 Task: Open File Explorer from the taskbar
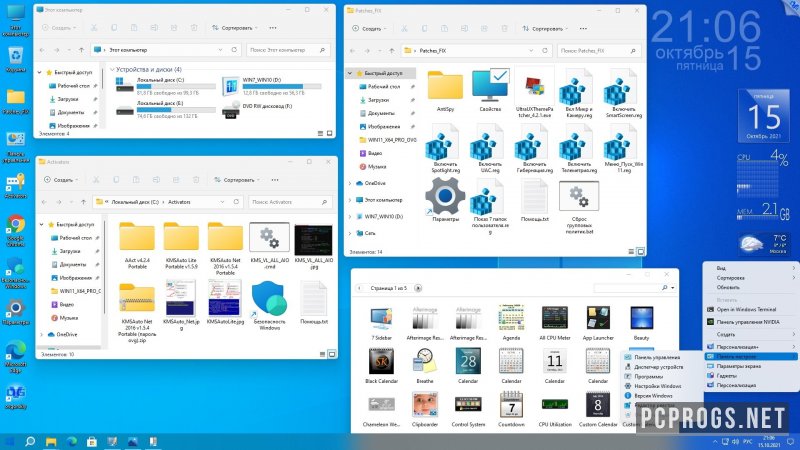point(51,441)
